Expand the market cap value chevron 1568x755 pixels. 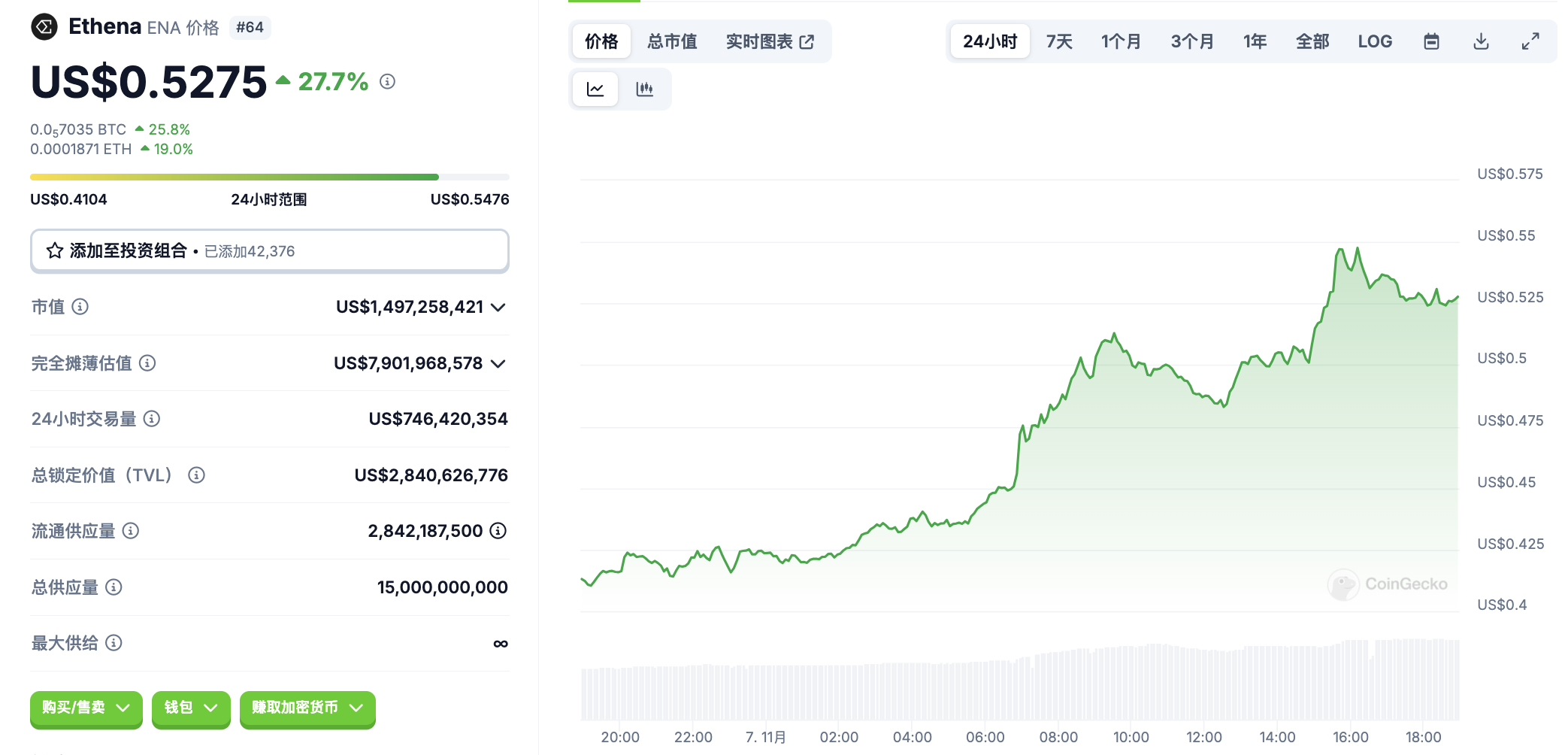(498, 308)
